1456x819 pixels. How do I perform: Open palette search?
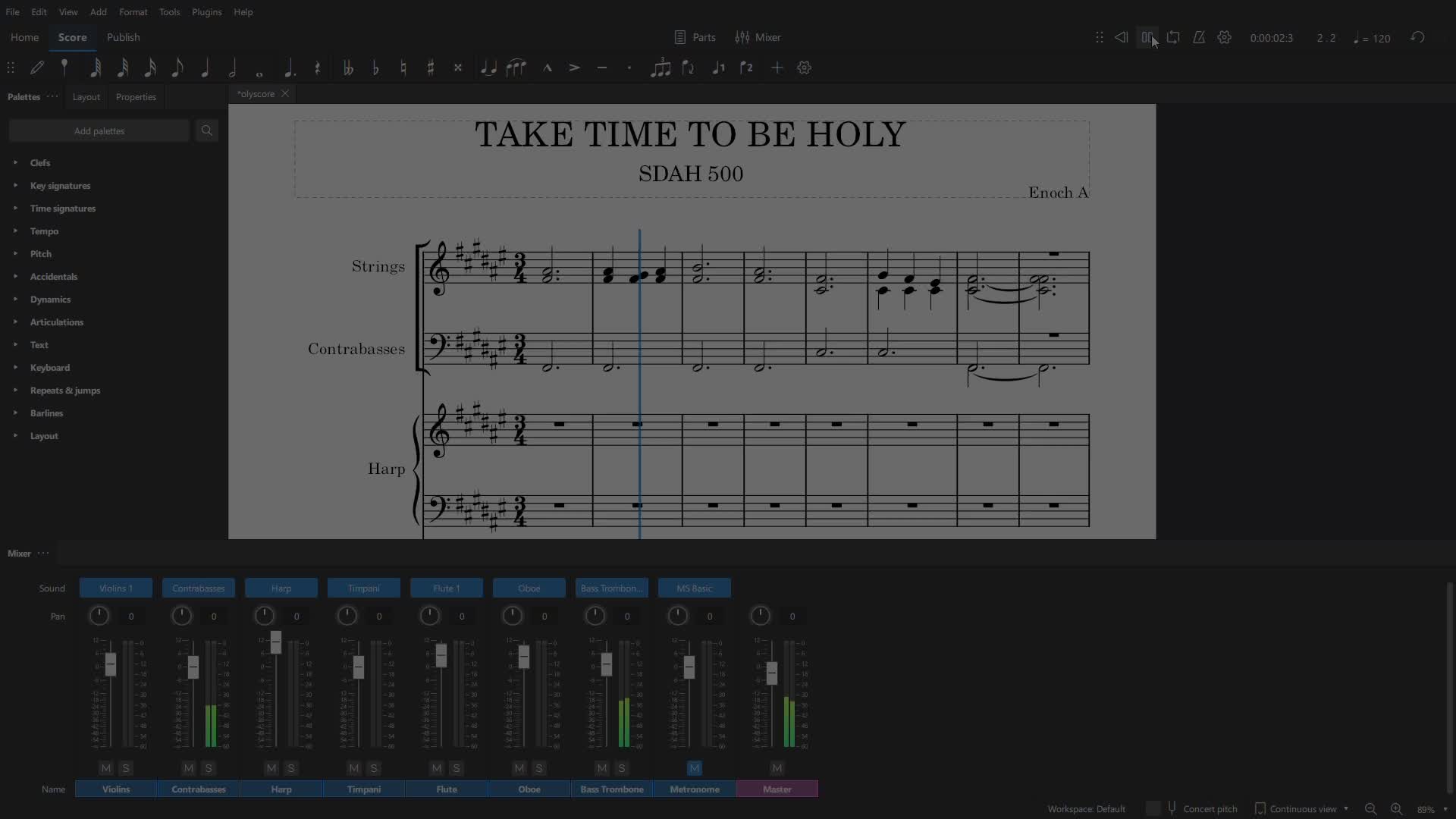coord(206,130)
